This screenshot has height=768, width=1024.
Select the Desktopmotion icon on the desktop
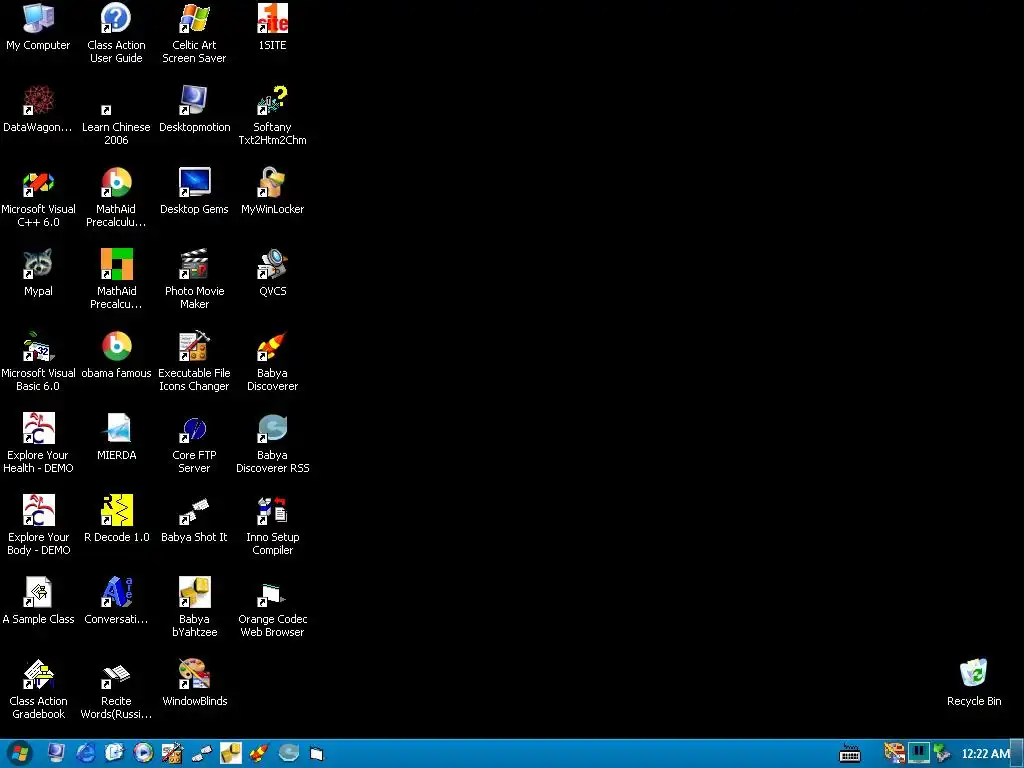tap(194, 109)
